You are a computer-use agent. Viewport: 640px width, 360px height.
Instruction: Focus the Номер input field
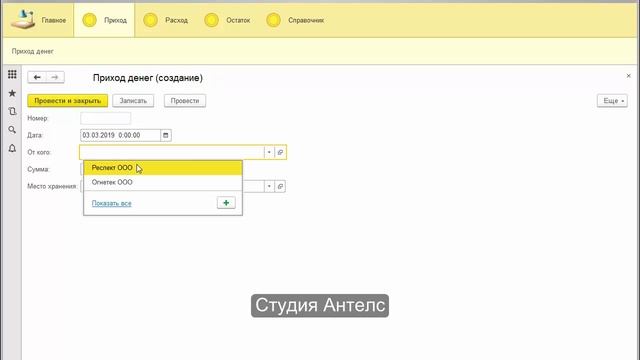106,118
